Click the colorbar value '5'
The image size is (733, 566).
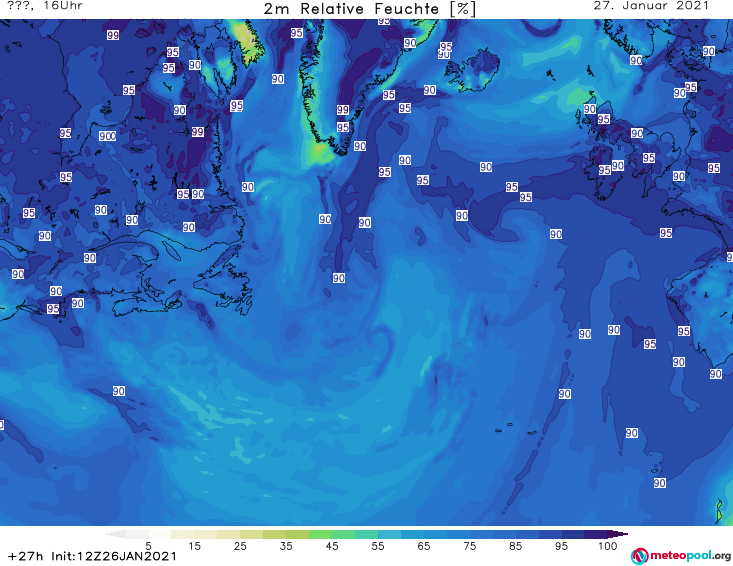(x=148, y=546)
